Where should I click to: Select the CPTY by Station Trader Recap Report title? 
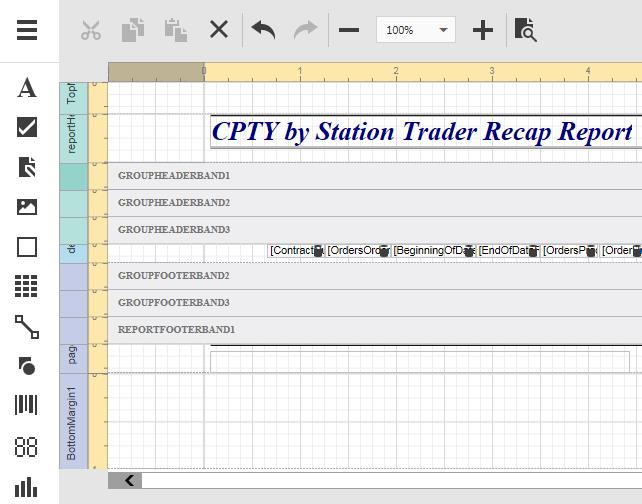[422, 132]
